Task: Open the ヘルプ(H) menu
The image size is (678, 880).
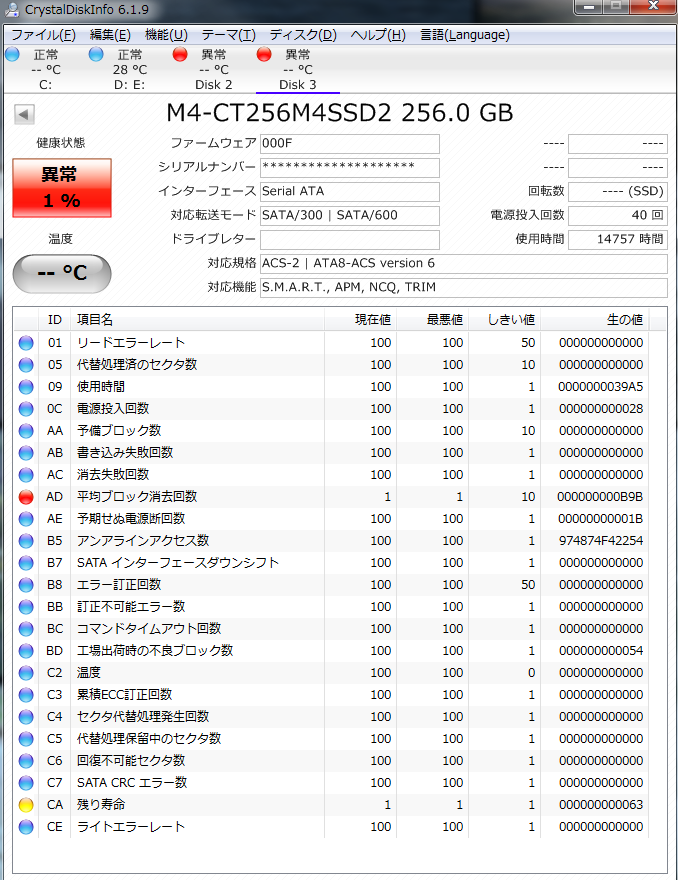Action: pos(378,35)
